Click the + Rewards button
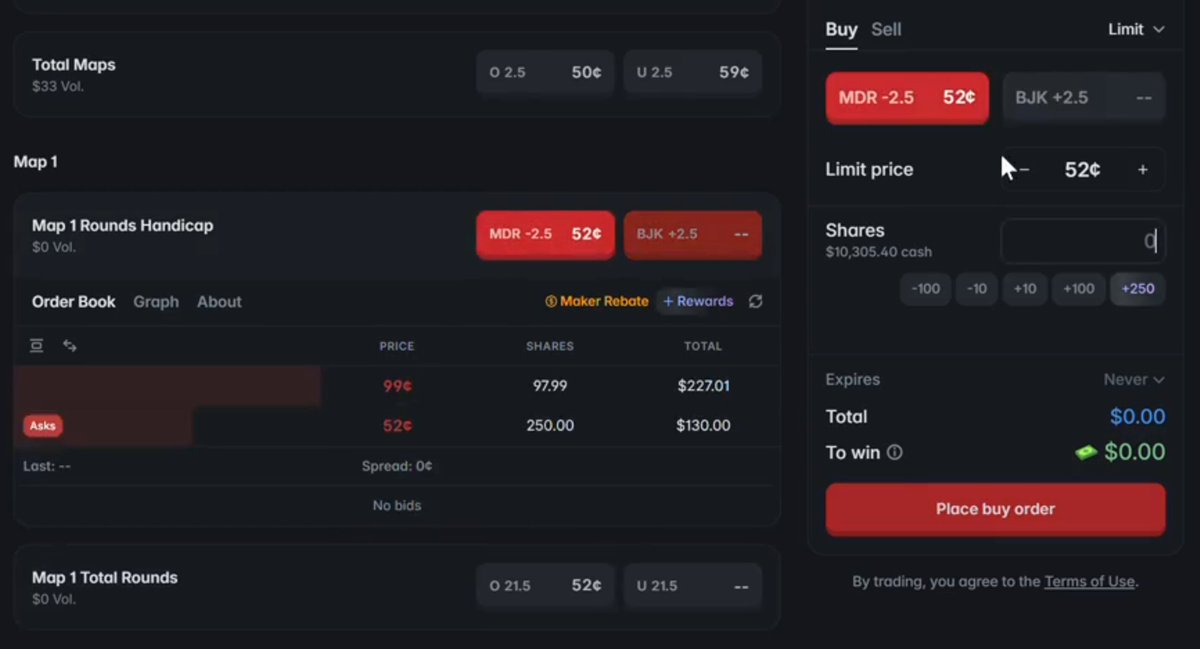The width and height of the screenshot is (1200, 649). (698, 301)
